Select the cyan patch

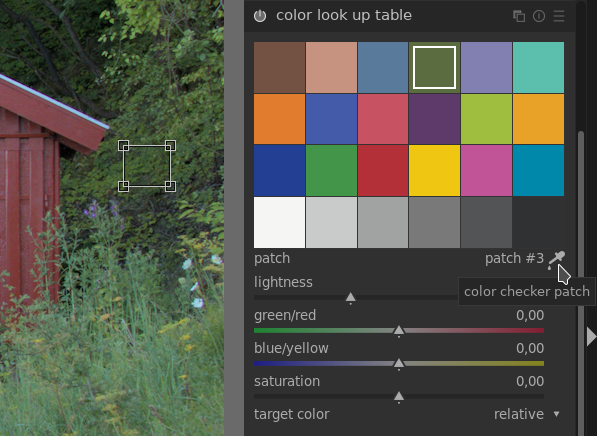538,171
